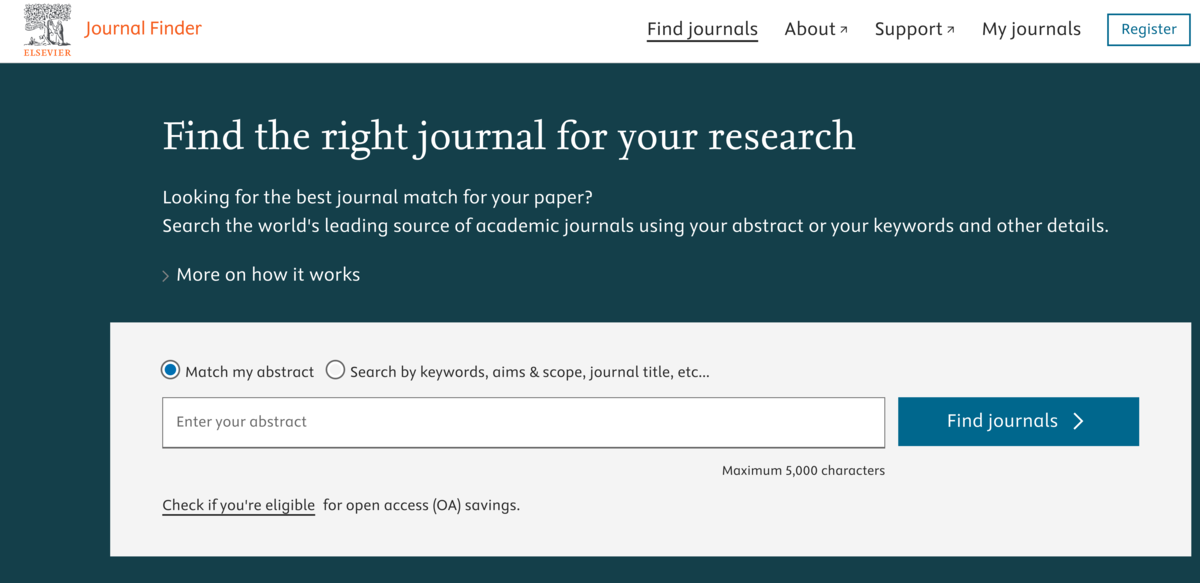Viewport: 1200px width, 583px height.
Task: Focus the Enter your abstract field
Action: [x=523, y=422]
